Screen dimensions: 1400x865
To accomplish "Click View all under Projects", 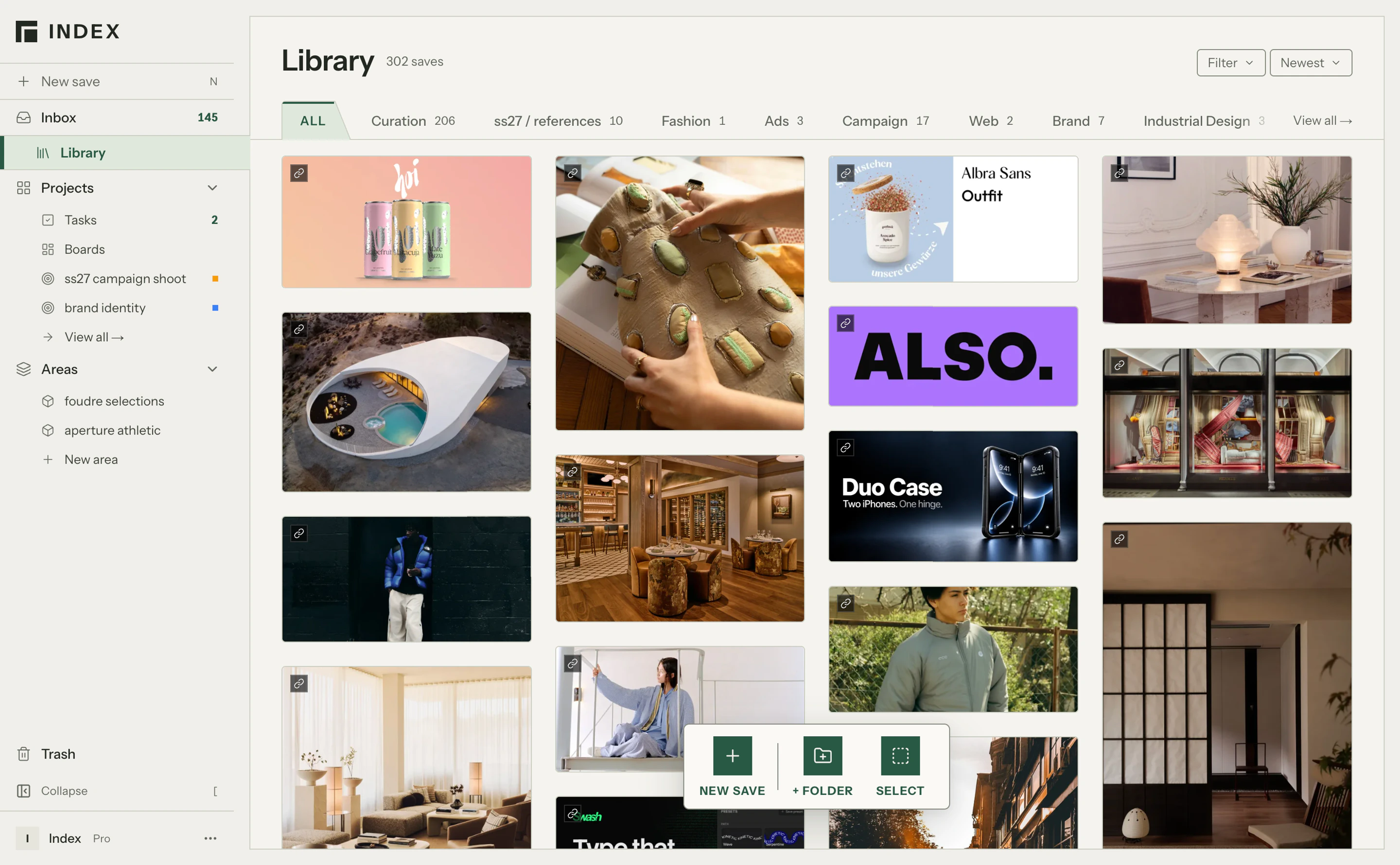I will pos(94,337).
